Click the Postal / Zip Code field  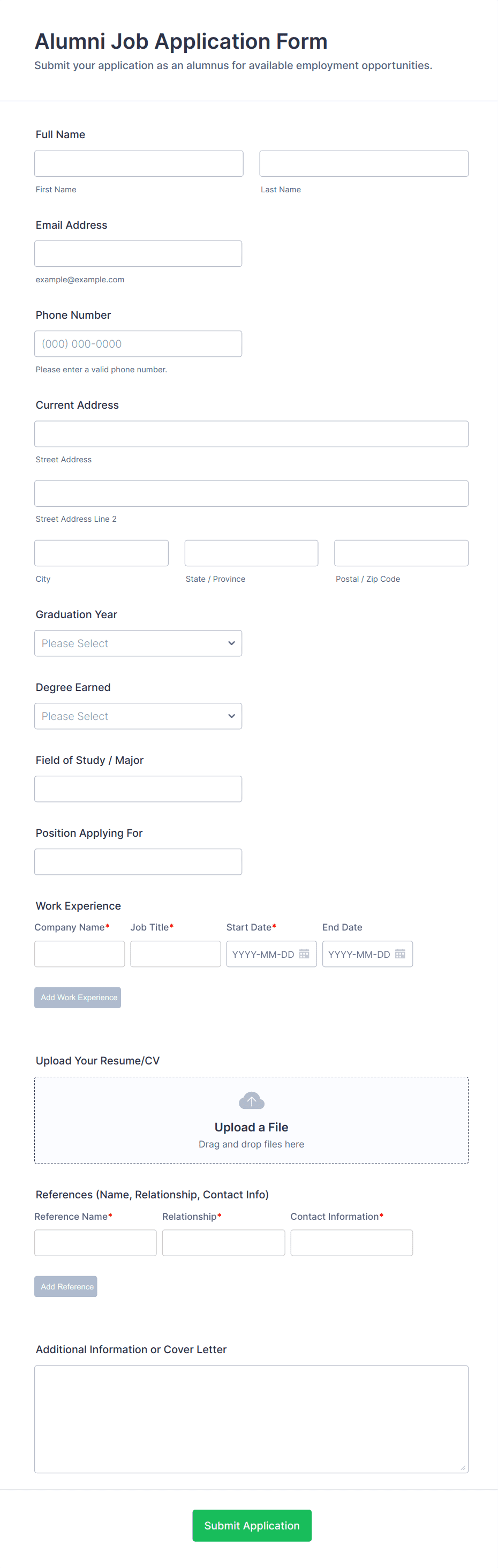click(x=401, y=553)
